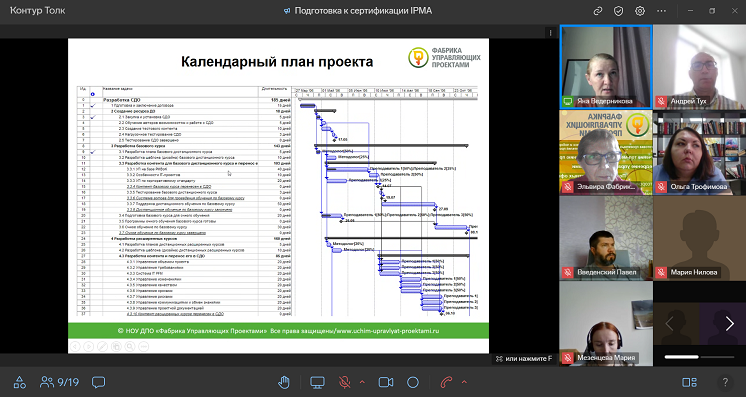
Task: Open participants list 9/19
Action: click(x=59, y=382)
